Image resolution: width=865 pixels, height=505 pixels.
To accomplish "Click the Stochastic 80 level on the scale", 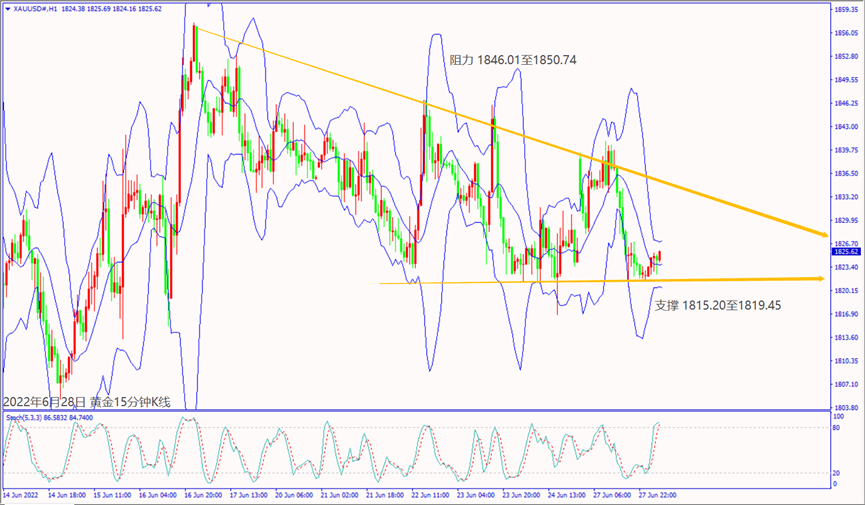I will 836,428.
